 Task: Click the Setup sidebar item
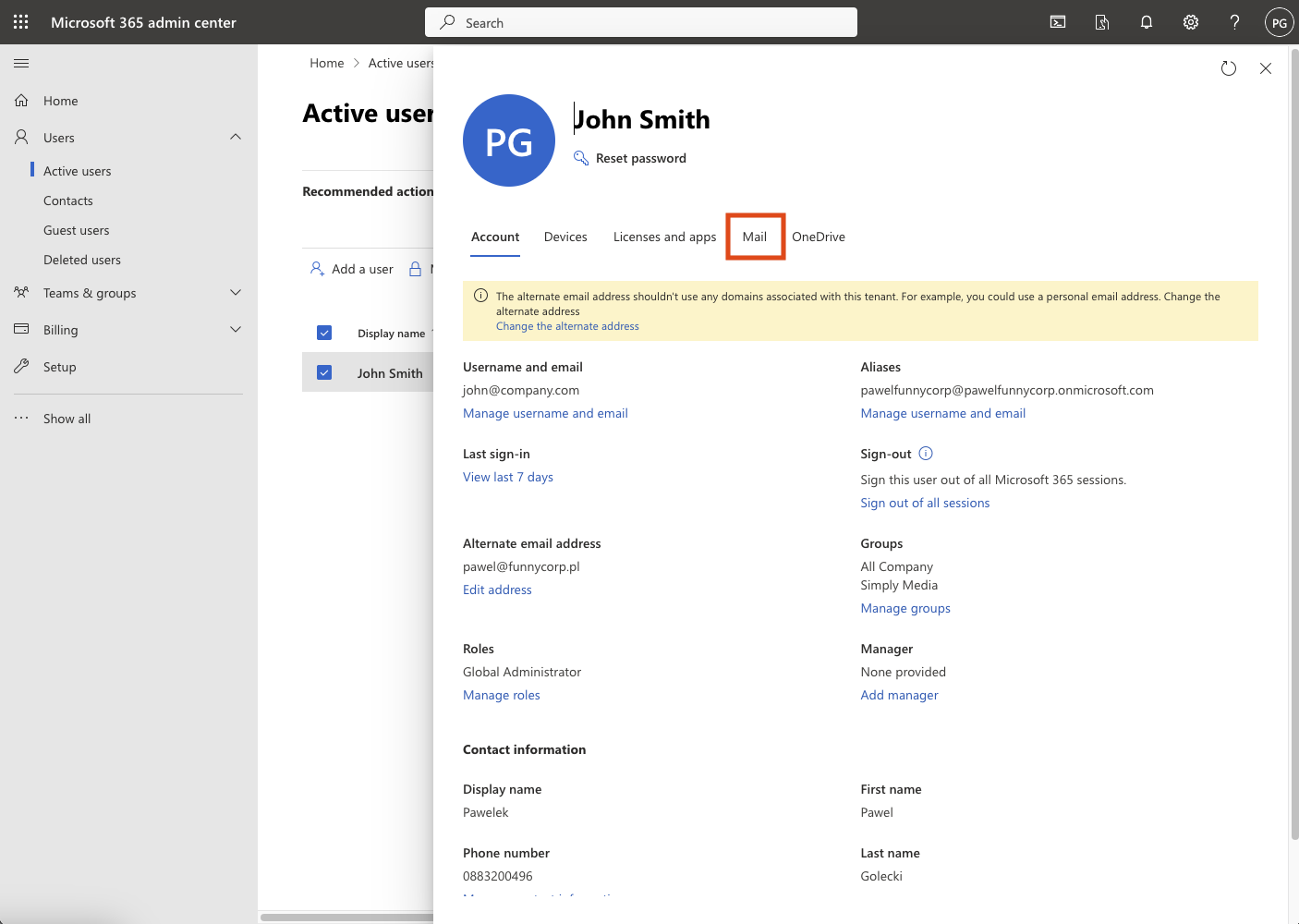click(59, 367)
